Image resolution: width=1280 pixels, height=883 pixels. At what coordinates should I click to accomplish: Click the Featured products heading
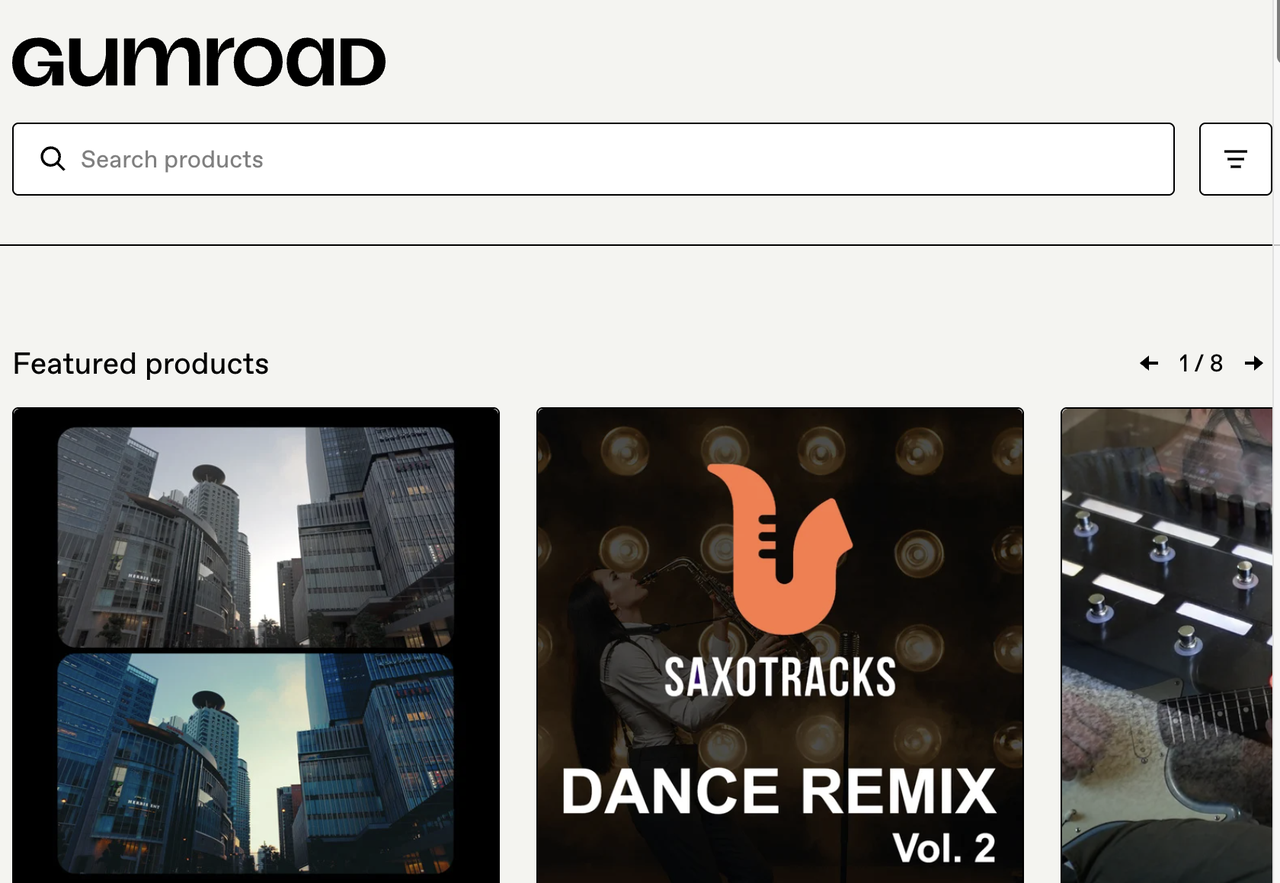coord(141,364)
